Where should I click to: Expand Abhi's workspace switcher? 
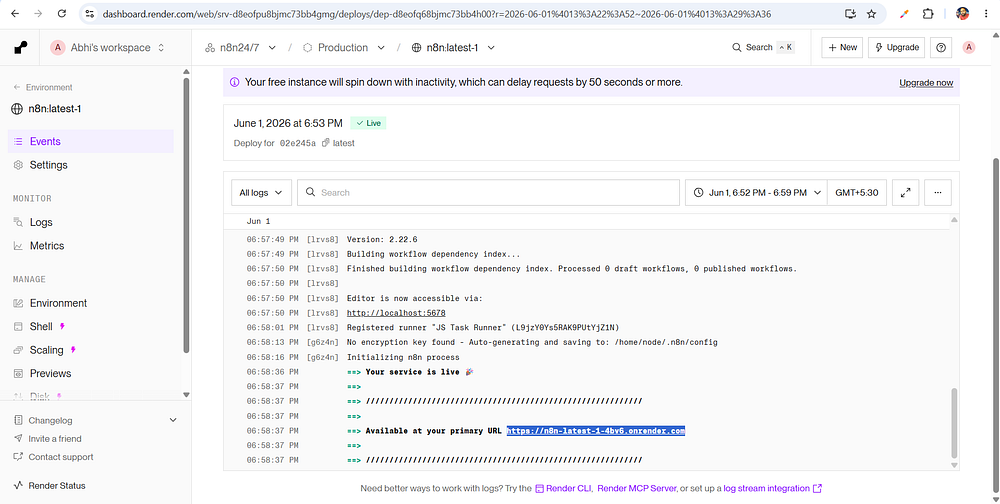click(107, 47)
